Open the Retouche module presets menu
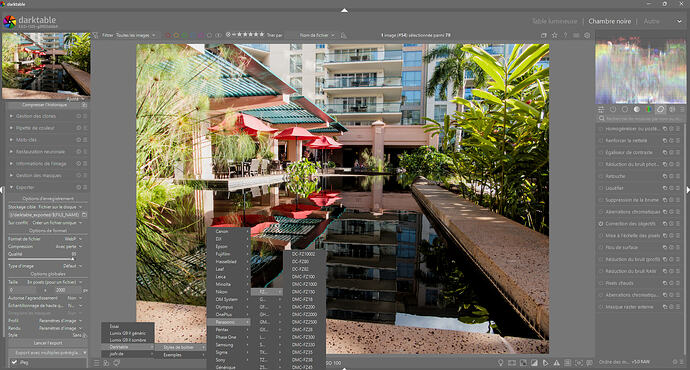Image resolution: width=690 pixels, height=370 pixels. coord(678,176)
